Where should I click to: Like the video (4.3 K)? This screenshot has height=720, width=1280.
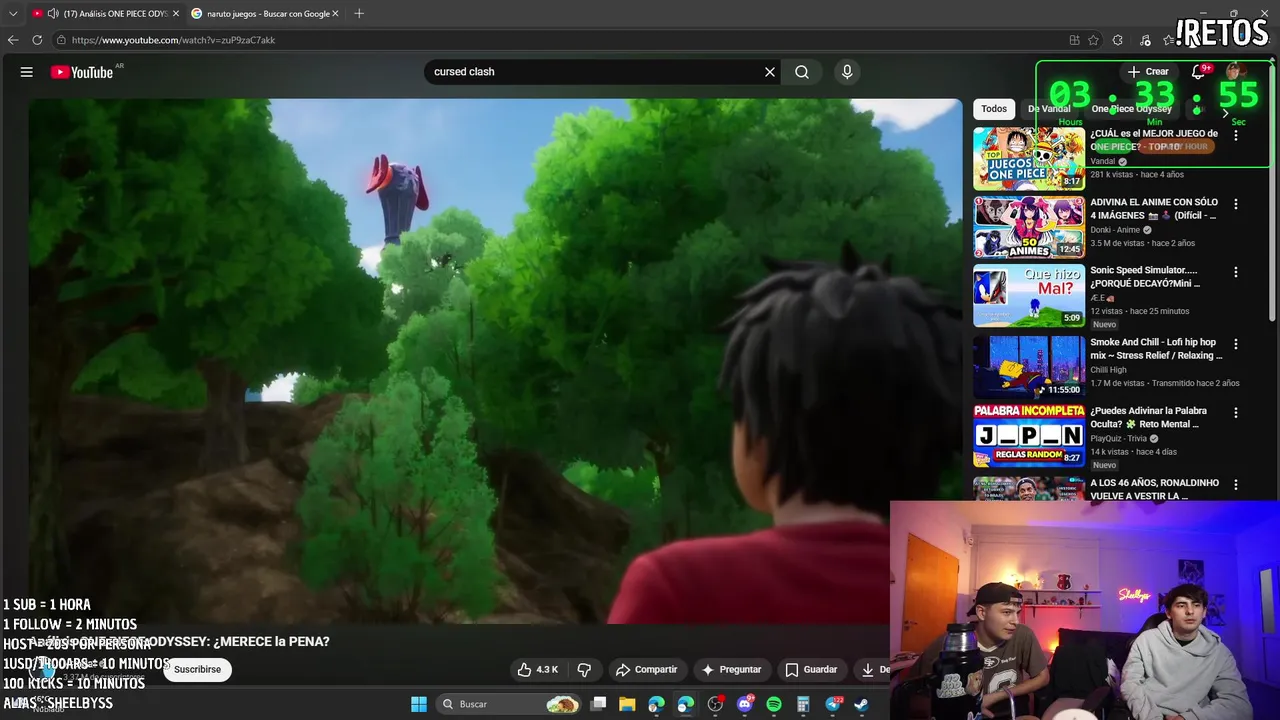[538, 670]
